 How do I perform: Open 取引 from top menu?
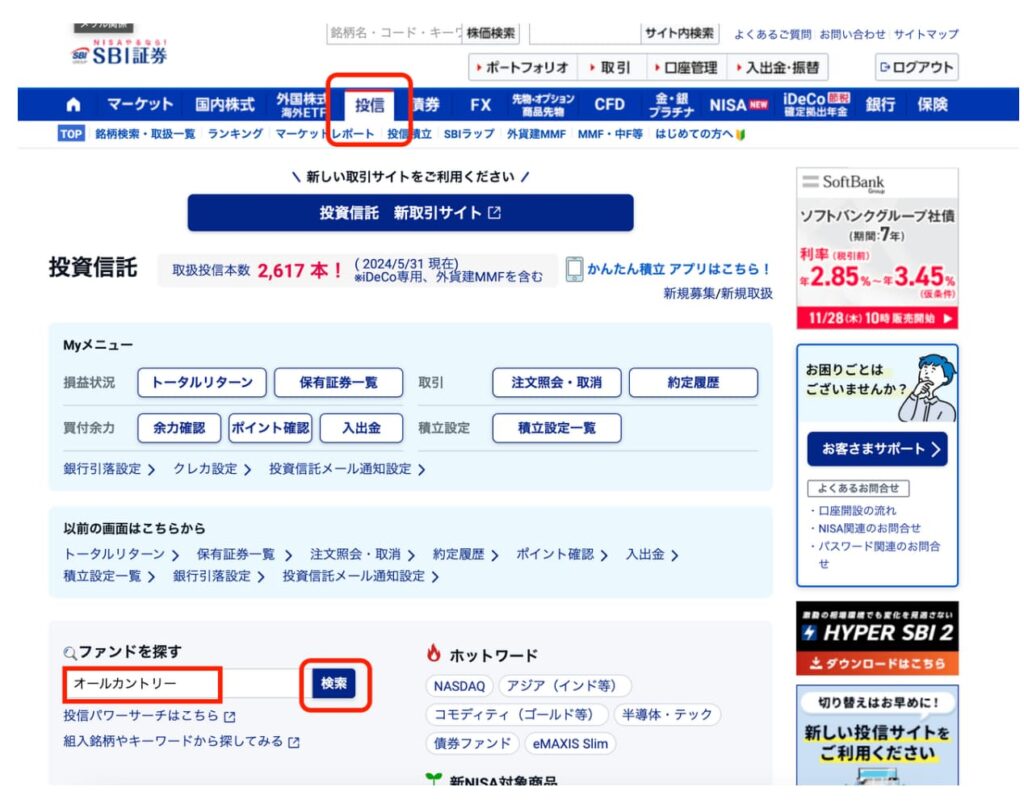[610, 67]
